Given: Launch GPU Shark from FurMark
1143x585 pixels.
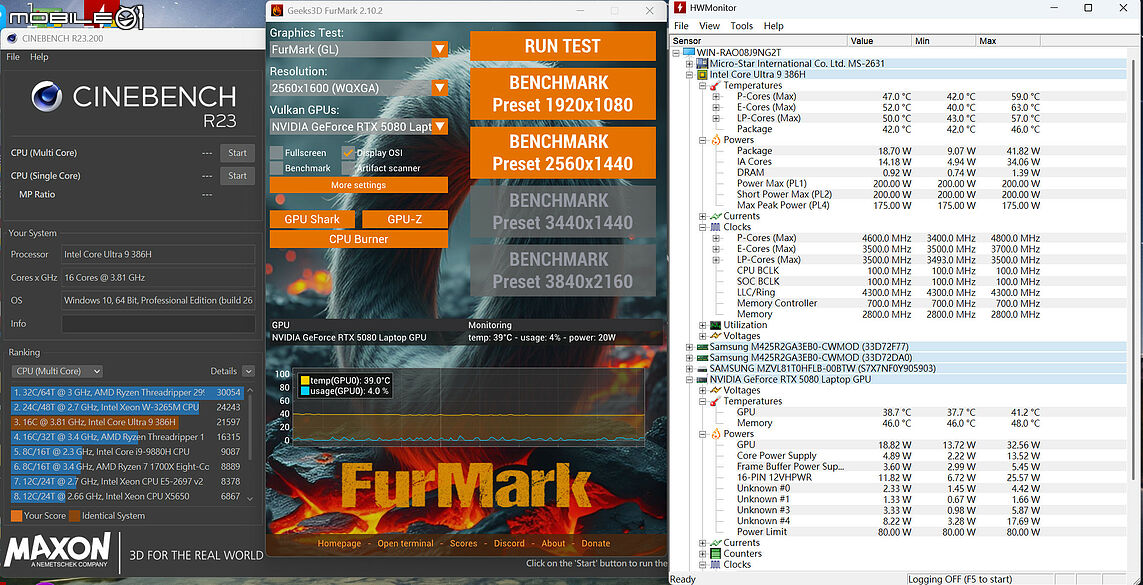Looking at the screenshot, I should coord(313,219).
